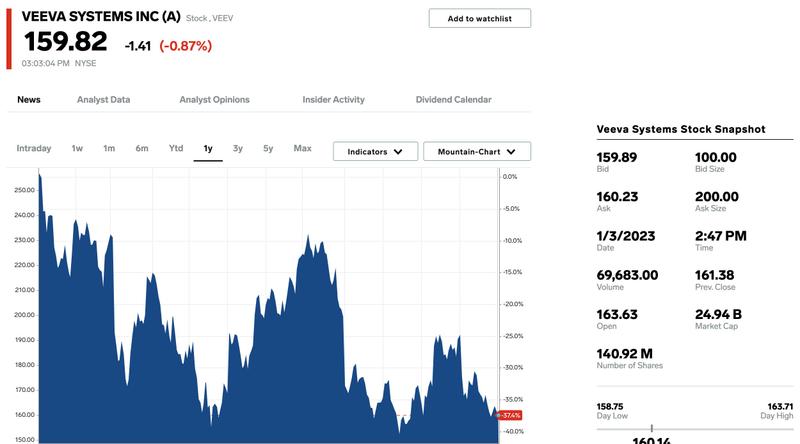
Task: Click the Ask Size value 200.00
Action: tap(717, 196)
